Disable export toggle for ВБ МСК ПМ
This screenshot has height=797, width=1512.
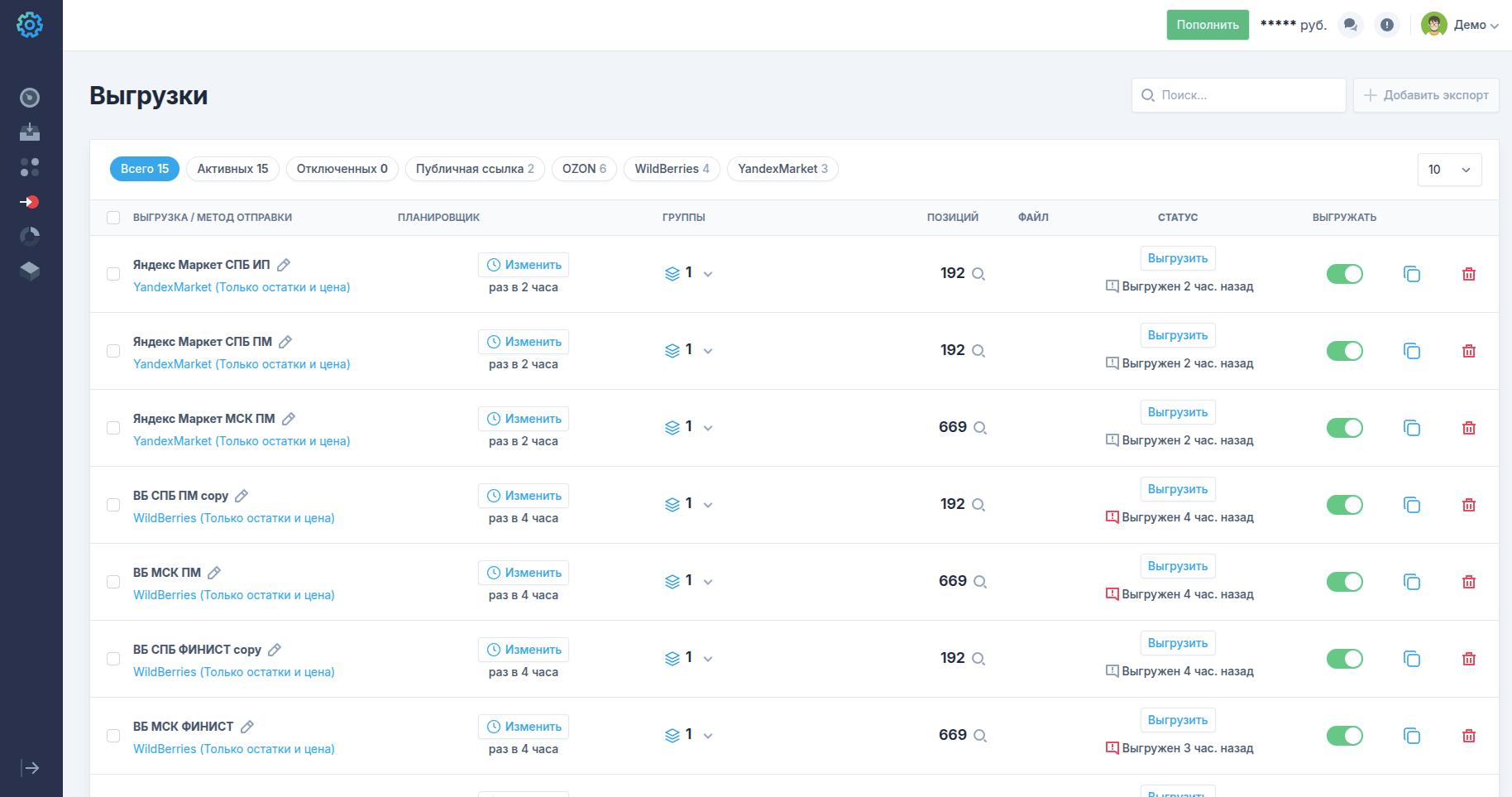[1345, 582]
